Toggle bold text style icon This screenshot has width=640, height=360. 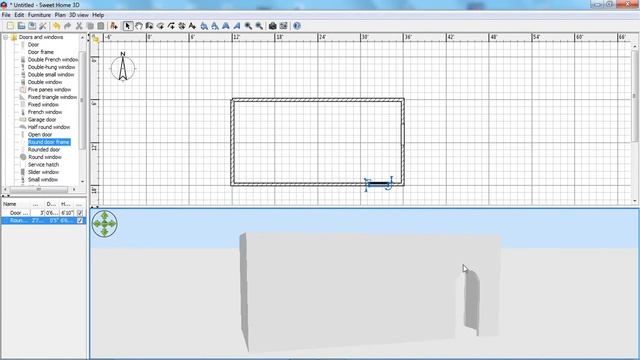(x=226, y=26)
